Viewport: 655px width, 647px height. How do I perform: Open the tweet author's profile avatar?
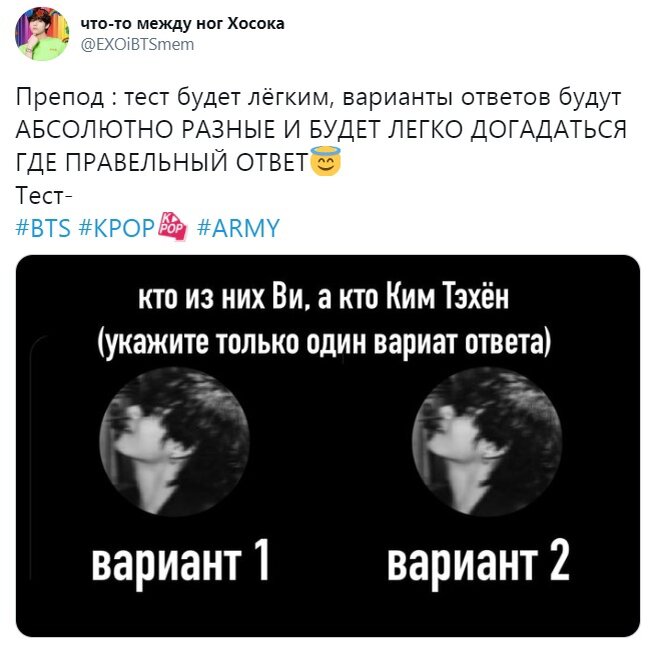point(42,34)
